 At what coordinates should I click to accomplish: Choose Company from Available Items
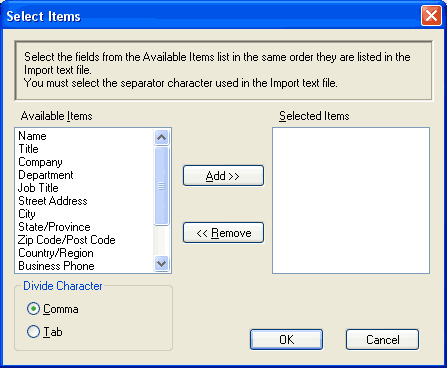tap(40, 162)
